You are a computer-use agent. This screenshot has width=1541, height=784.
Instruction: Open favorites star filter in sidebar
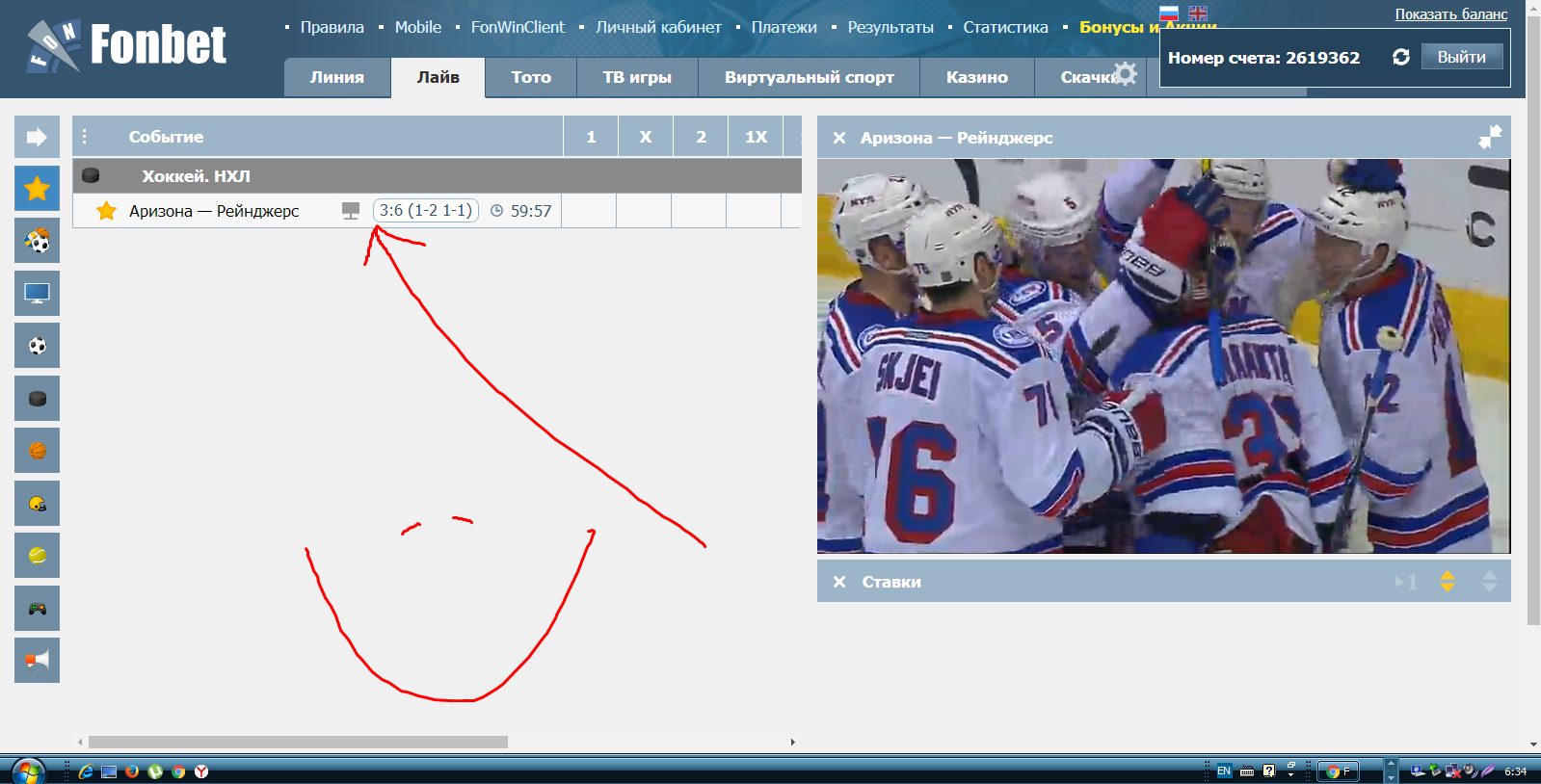[37, 189]
